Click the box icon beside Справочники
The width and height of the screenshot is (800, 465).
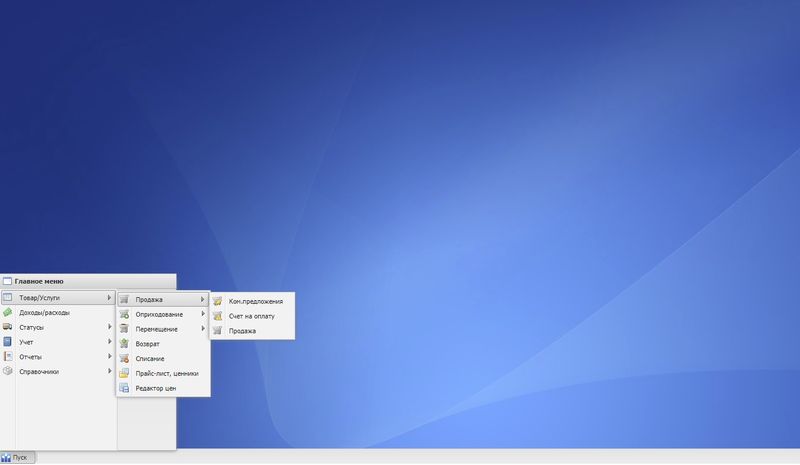(8, 371)
